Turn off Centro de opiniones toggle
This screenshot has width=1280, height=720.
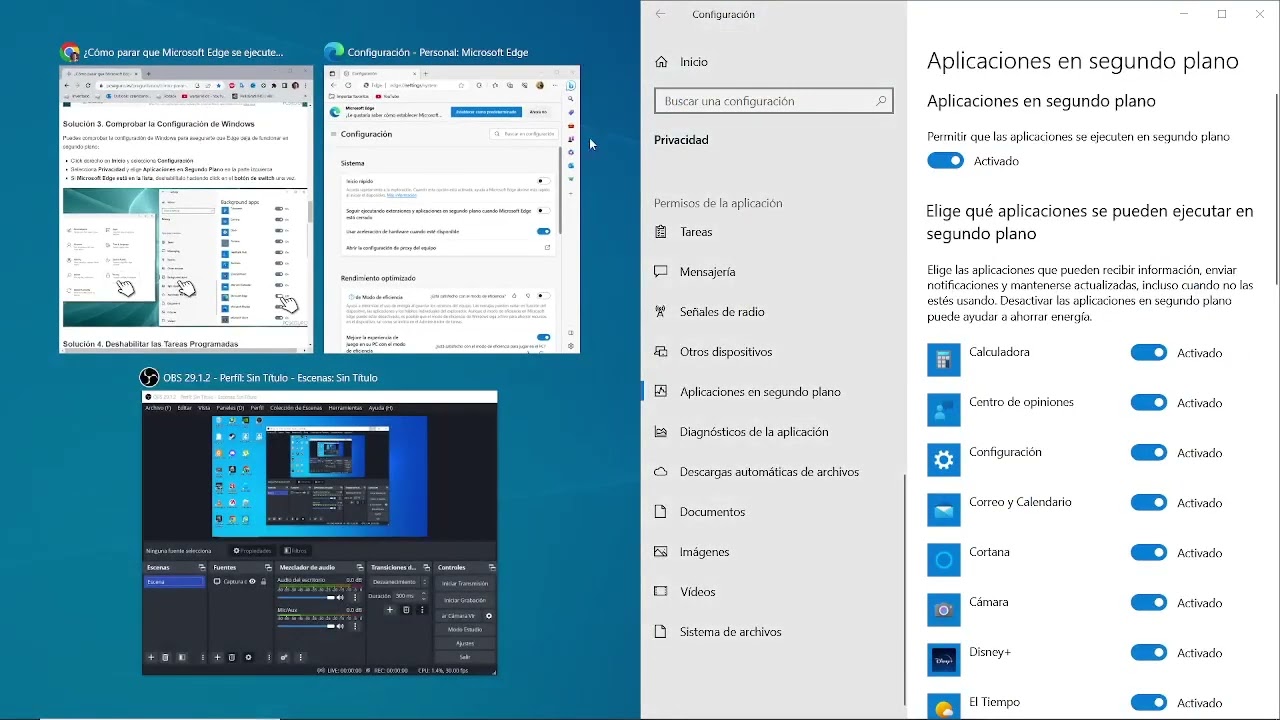[x=1149, y=403]
